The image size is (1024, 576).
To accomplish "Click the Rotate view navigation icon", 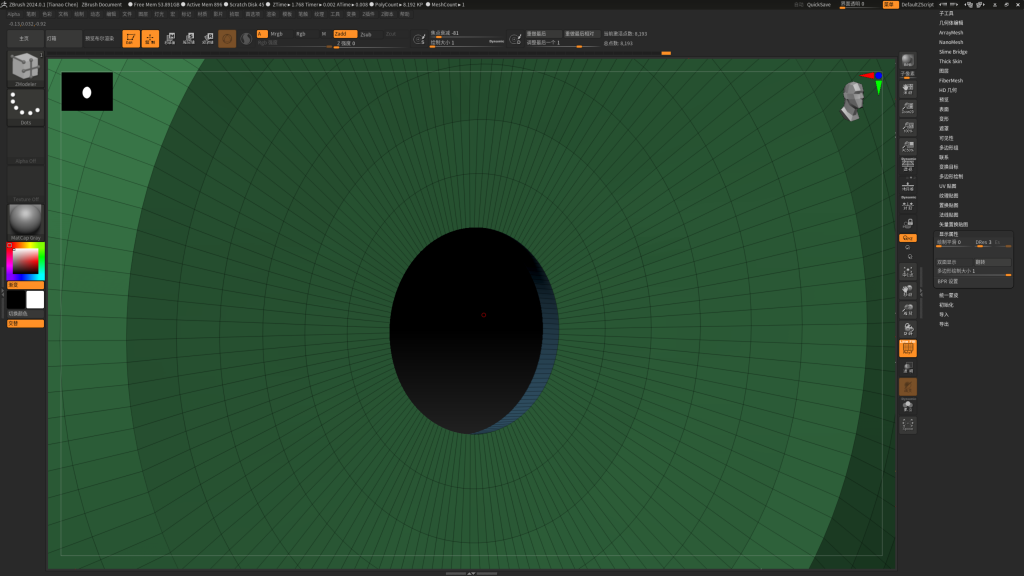I will tap(908, 329).
